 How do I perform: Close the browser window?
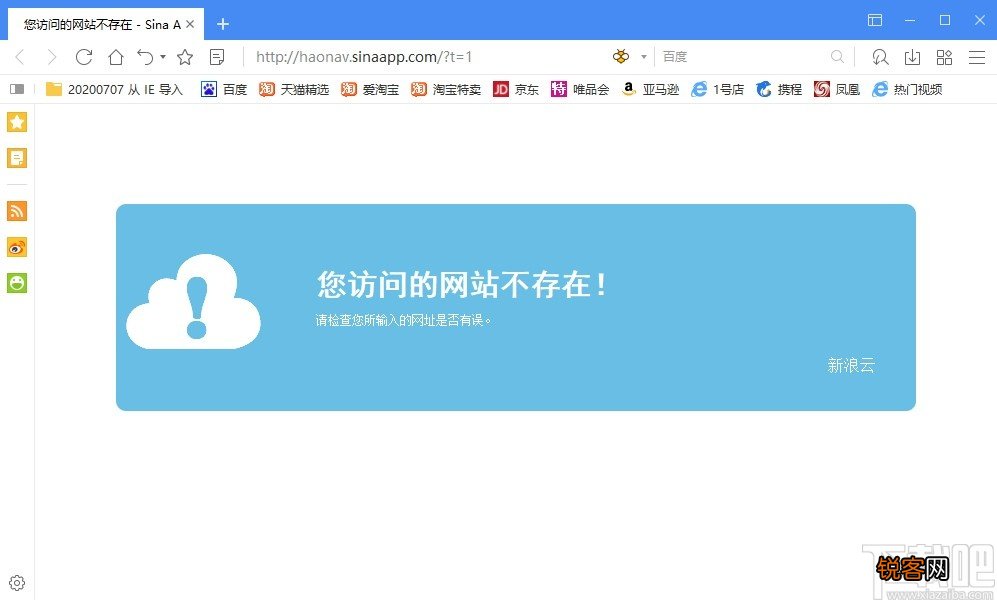(x=980, y=20)
